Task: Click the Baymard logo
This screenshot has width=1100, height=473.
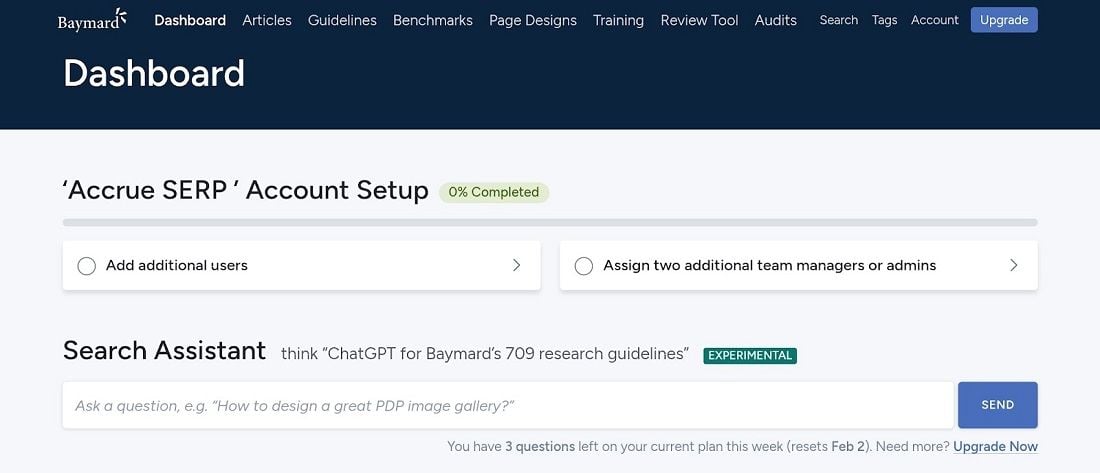Action: coord(92,20)
